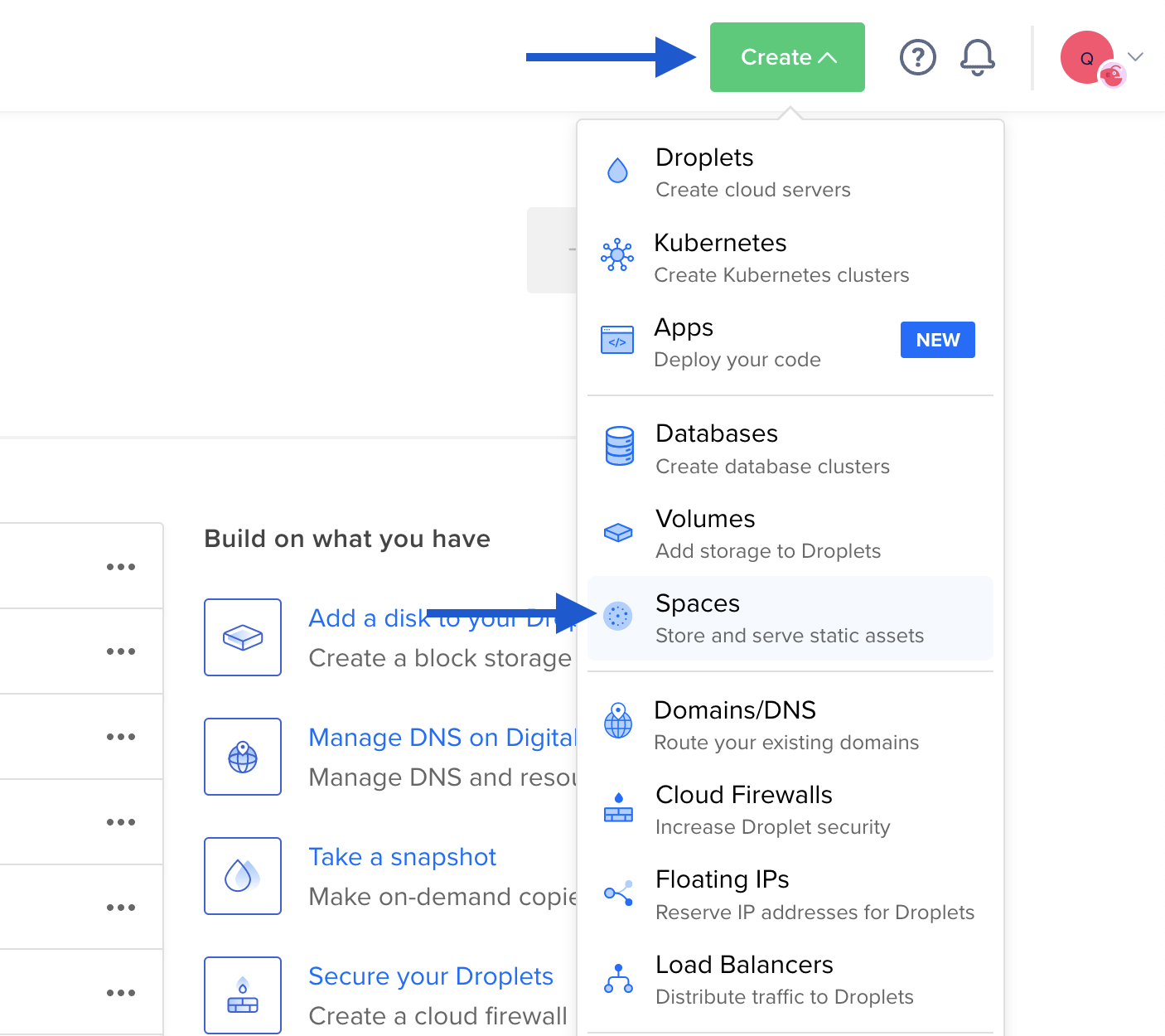
Task: Click the Spaces icon in the menu
Action: click(x=617, y=617)
